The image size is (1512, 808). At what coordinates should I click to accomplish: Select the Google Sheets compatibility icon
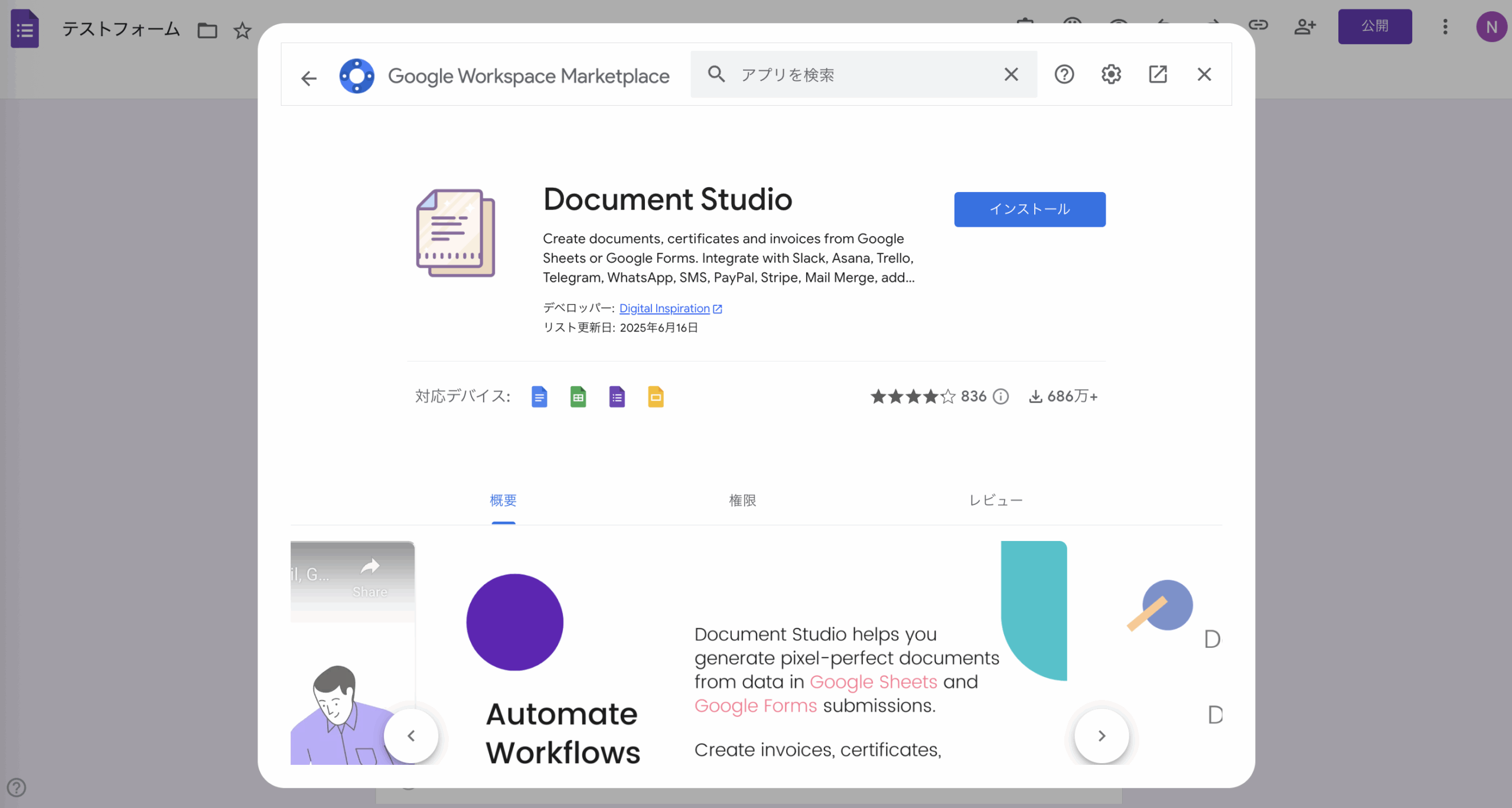(x=578, y=396)
